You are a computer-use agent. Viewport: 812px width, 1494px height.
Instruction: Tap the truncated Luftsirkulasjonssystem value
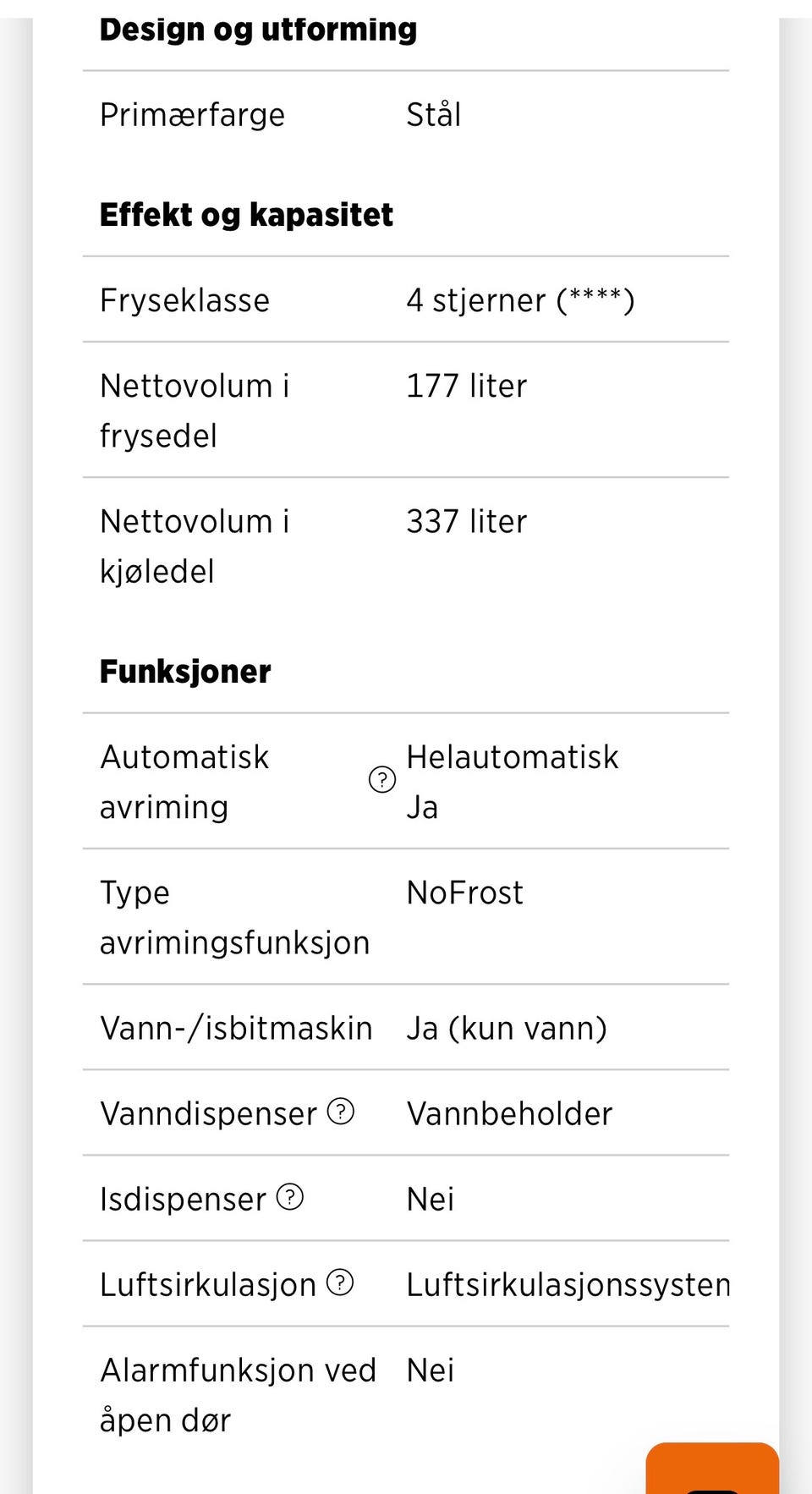(x=568, y=1285)
